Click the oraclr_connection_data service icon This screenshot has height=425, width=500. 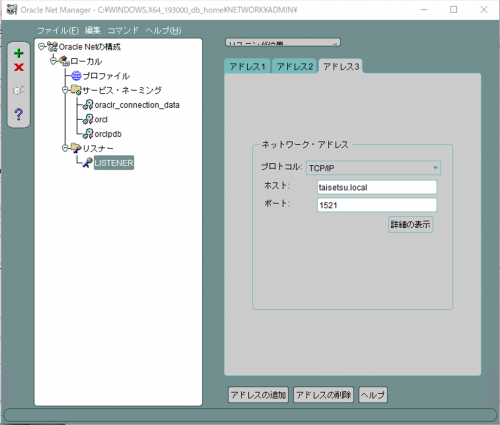tap(88, 105)
